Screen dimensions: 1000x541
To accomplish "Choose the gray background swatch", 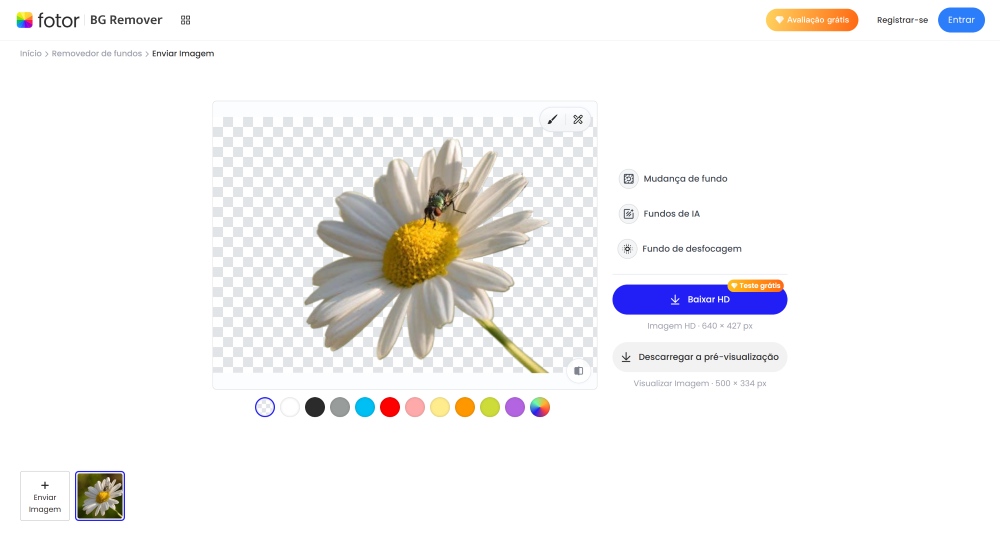I will click(340, 407).
